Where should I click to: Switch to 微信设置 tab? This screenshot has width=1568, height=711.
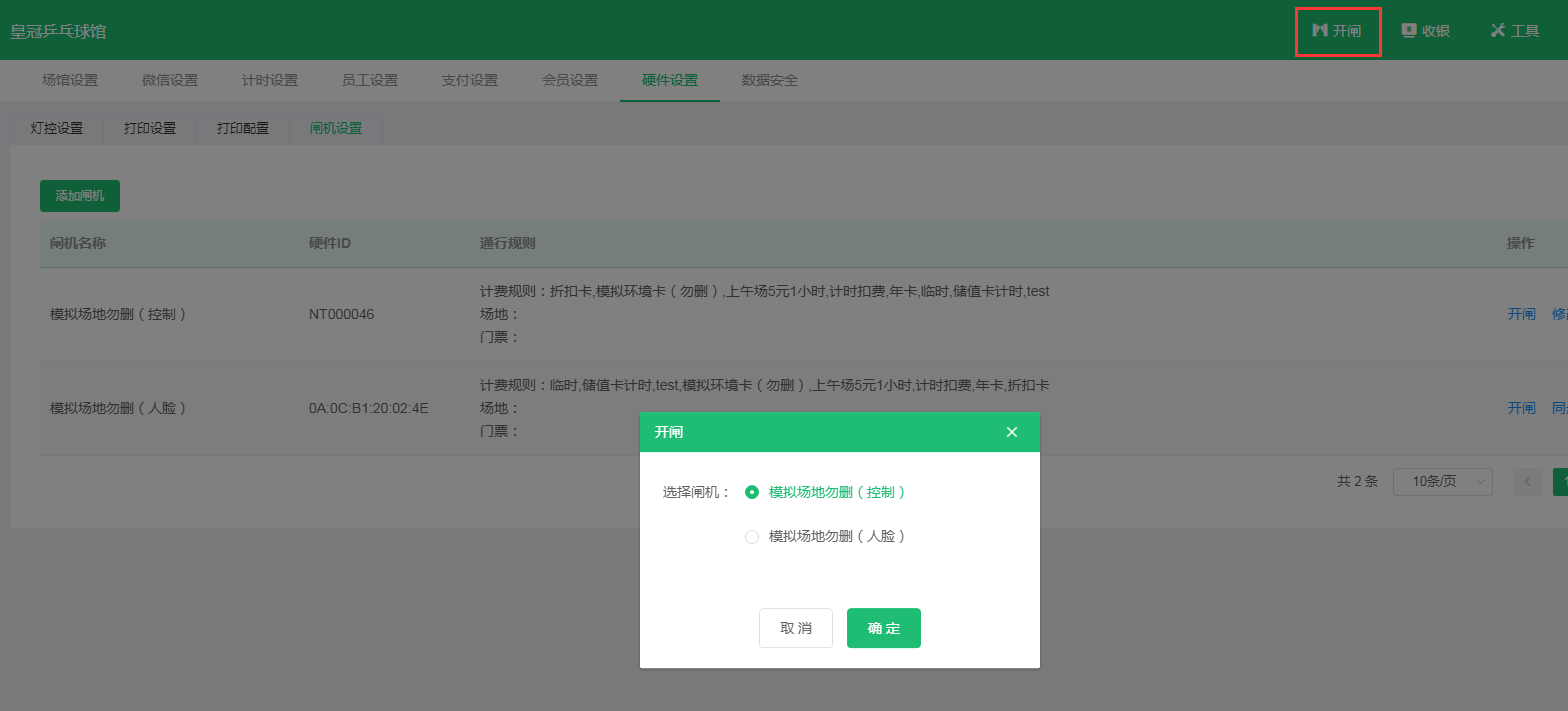click(170, 80)
